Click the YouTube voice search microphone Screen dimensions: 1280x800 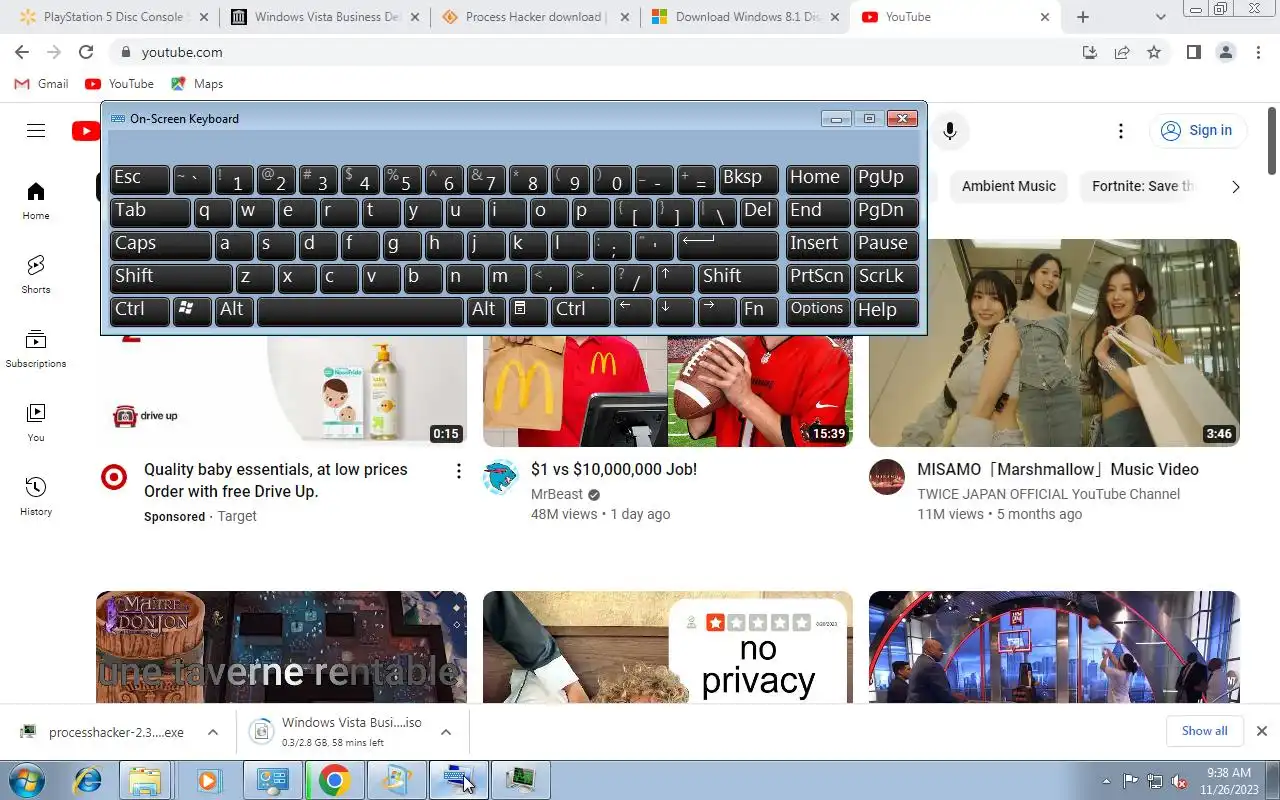(950, 130)
